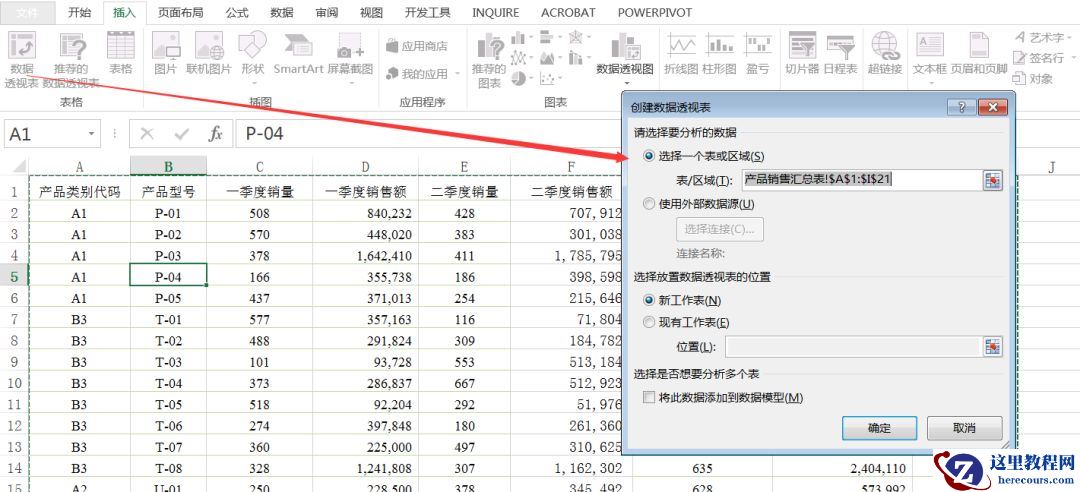Click the help question mark in the dialog title bar
The image size is (1080, 492).
click(962, 107)
